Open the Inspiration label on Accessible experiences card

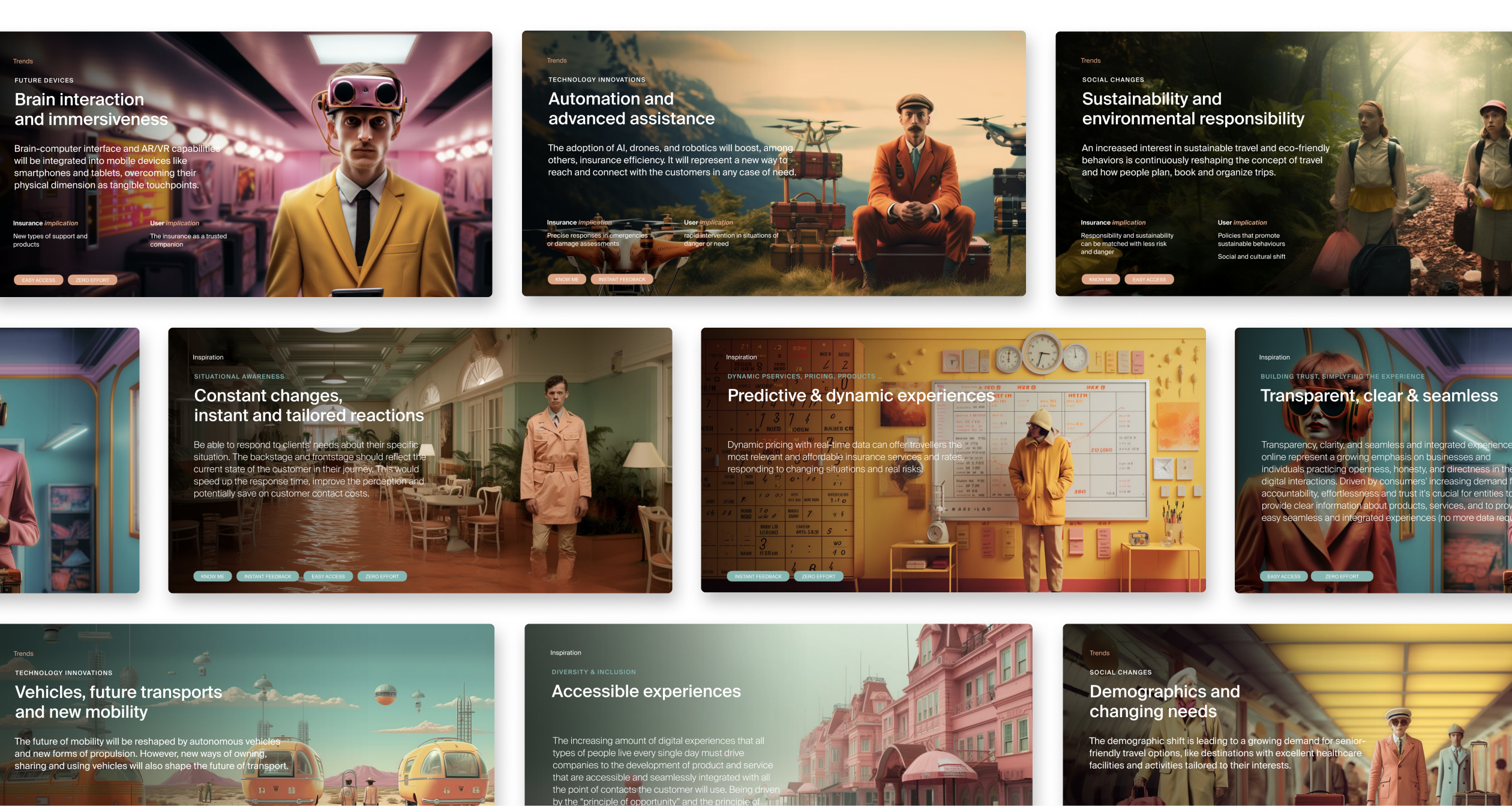pyautogui.click(x=565, y=652)
